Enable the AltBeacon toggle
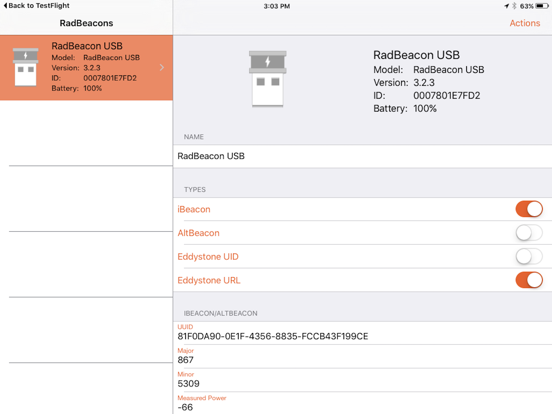 coord(529,233)
